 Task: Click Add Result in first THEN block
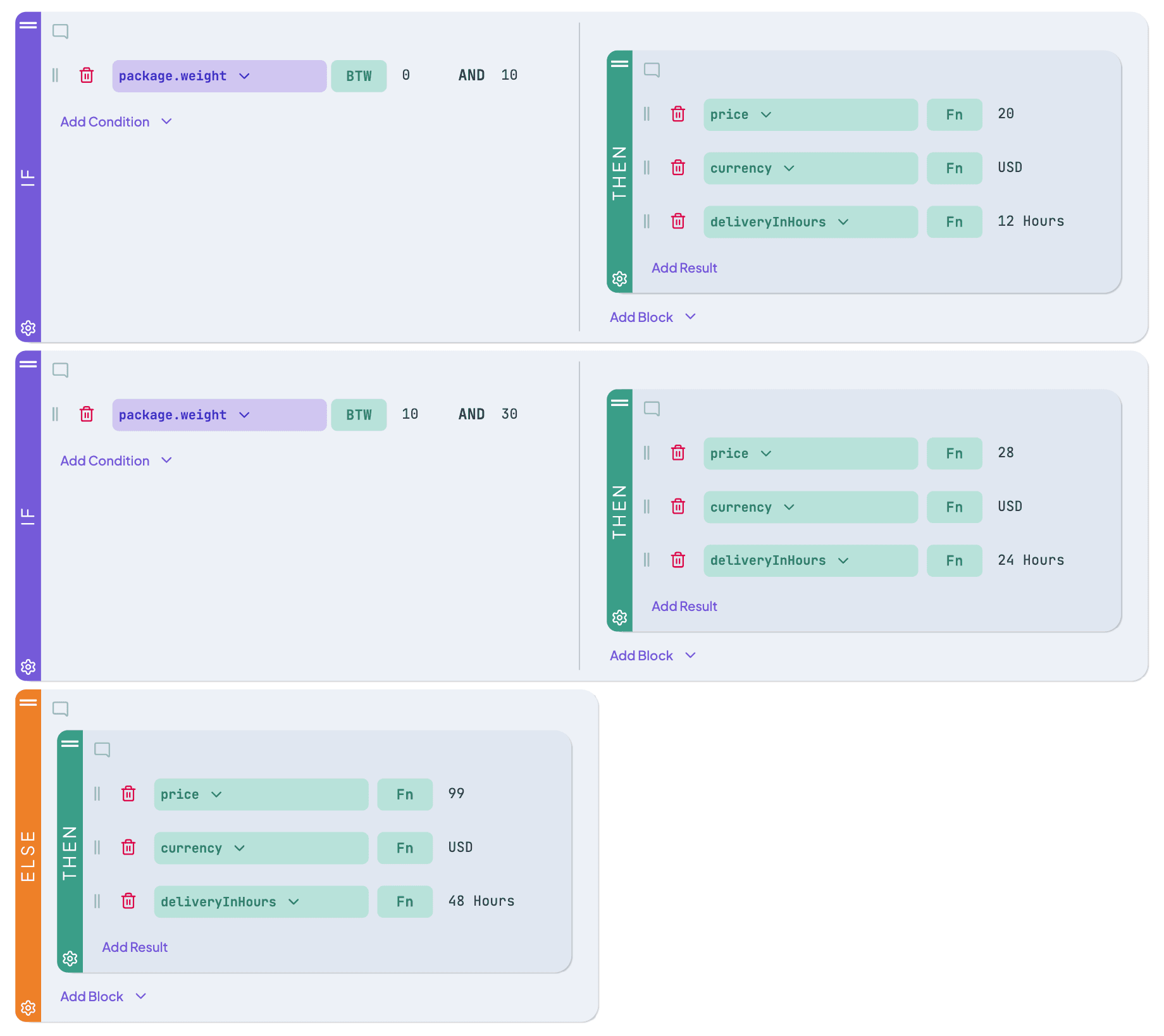point(684,268)
